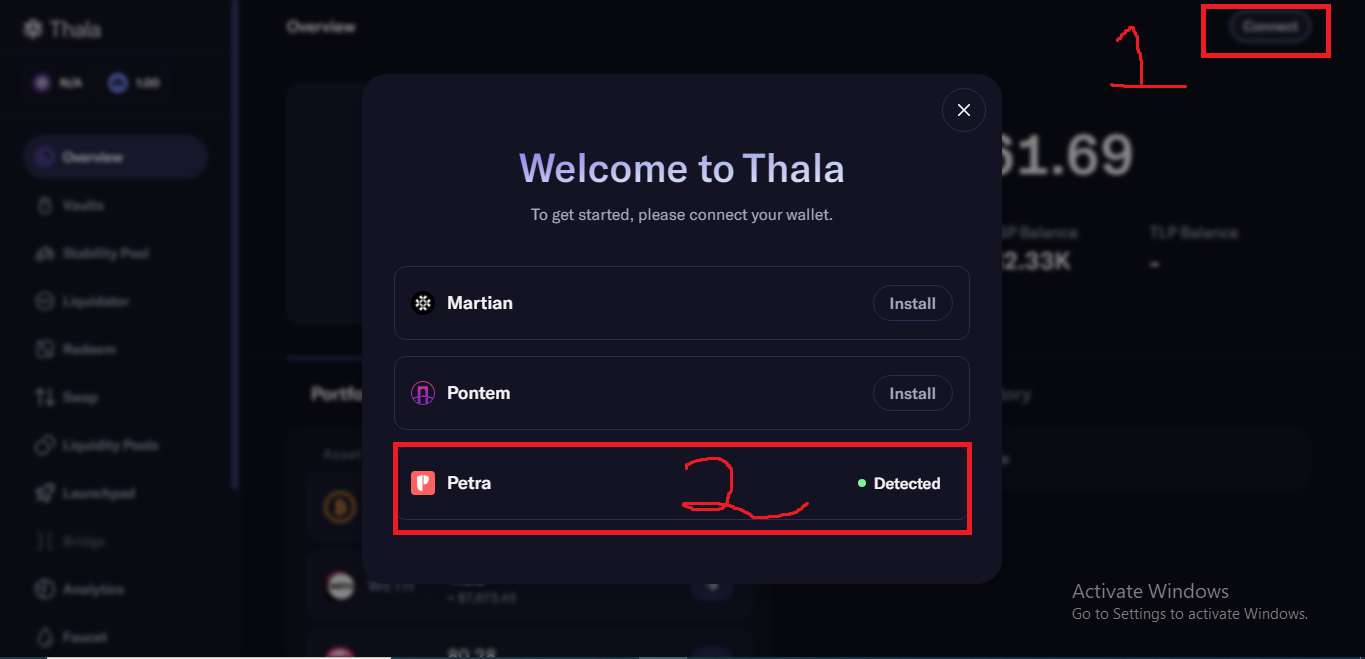Click the Connect button at top right
Viewport: 1365px width, 659px height.
point(1270,27)
